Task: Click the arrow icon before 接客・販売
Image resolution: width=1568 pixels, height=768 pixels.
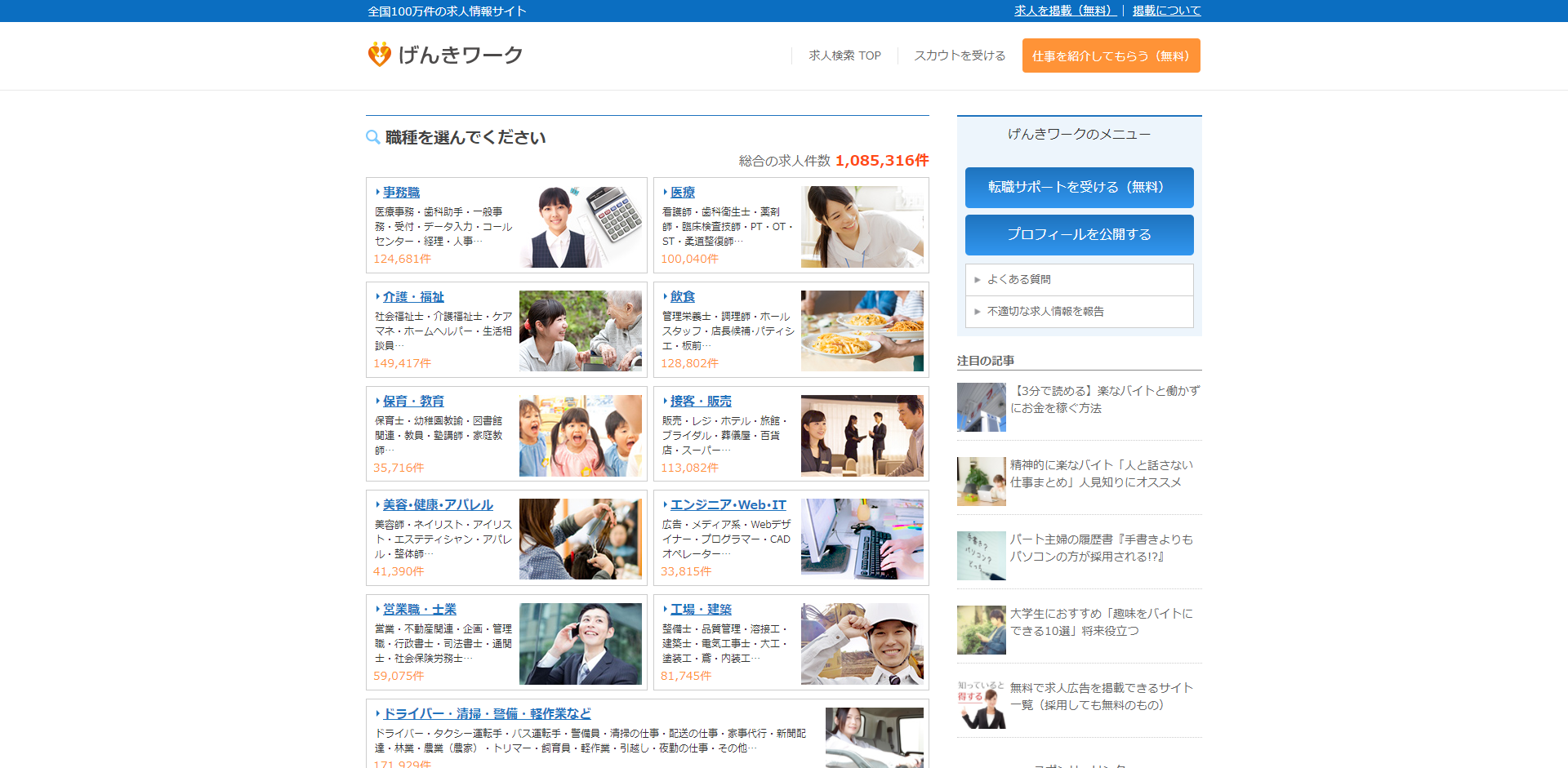Action: (664, 401)
